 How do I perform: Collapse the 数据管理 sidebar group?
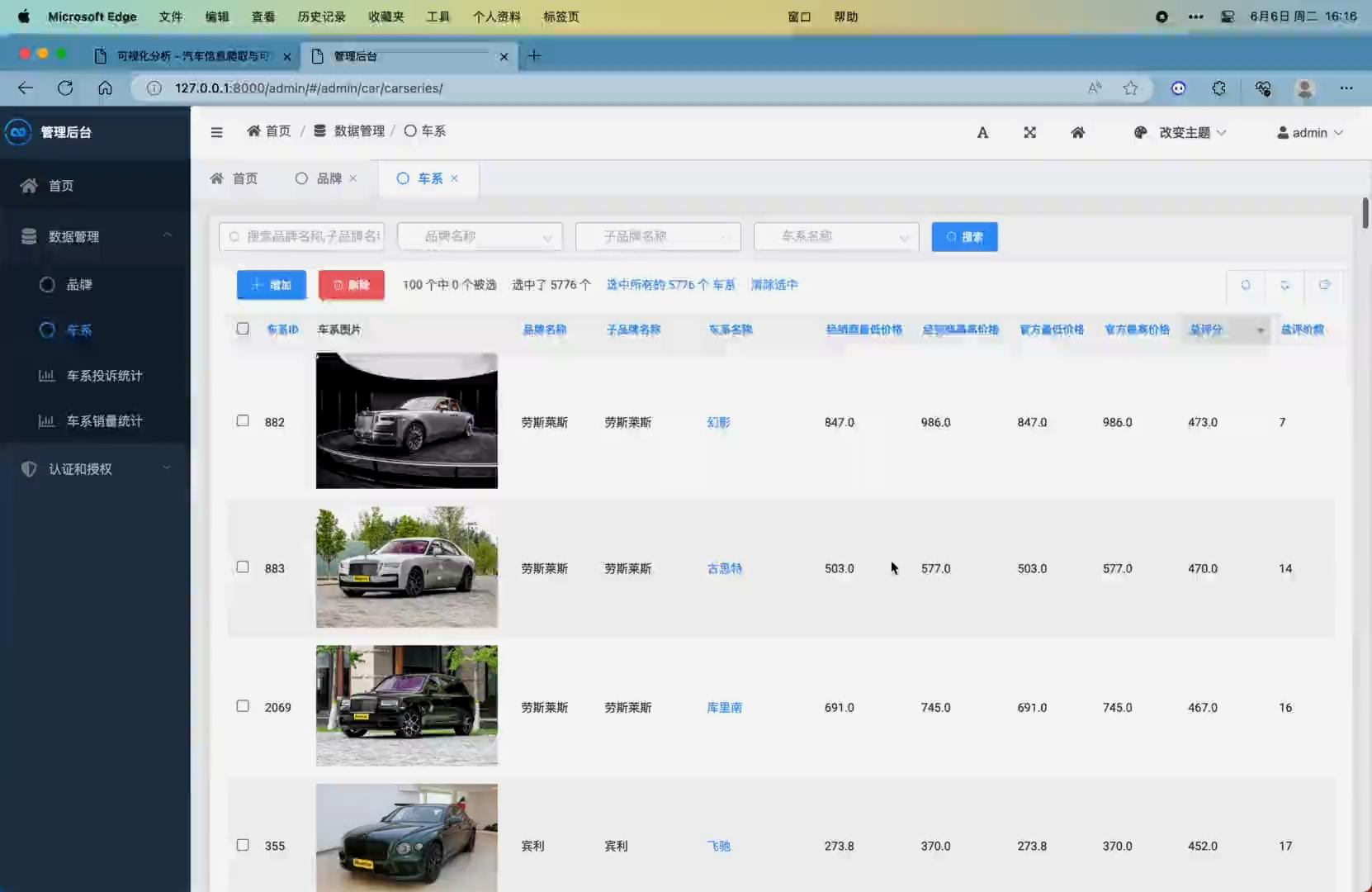coord(95,237)
